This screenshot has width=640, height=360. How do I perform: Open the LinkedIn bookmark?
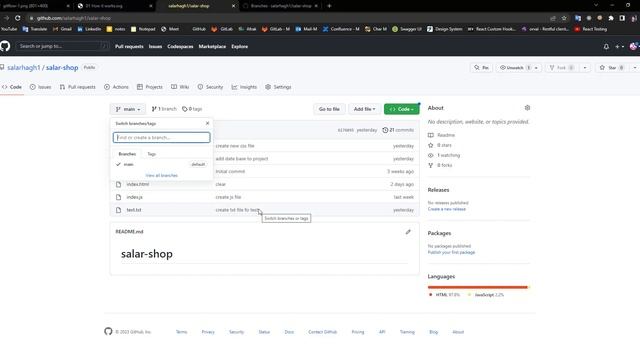(x=89, y=29)
